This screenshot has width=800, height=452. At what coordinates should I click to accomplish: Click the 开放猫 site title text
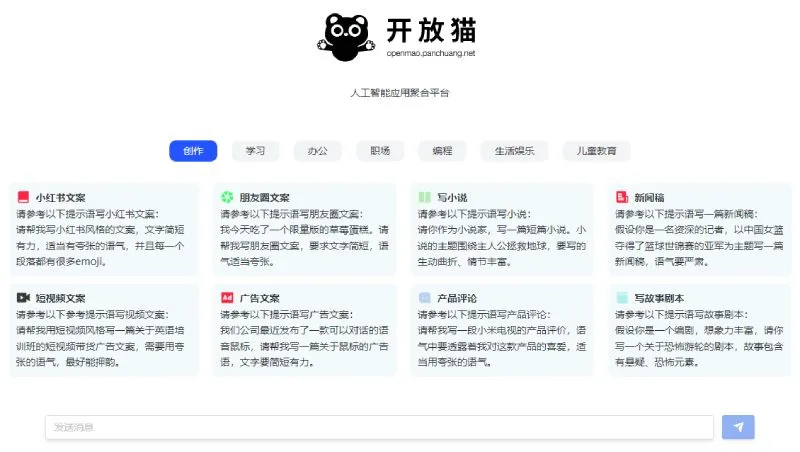pyautogui.click(x=431, y=30)
